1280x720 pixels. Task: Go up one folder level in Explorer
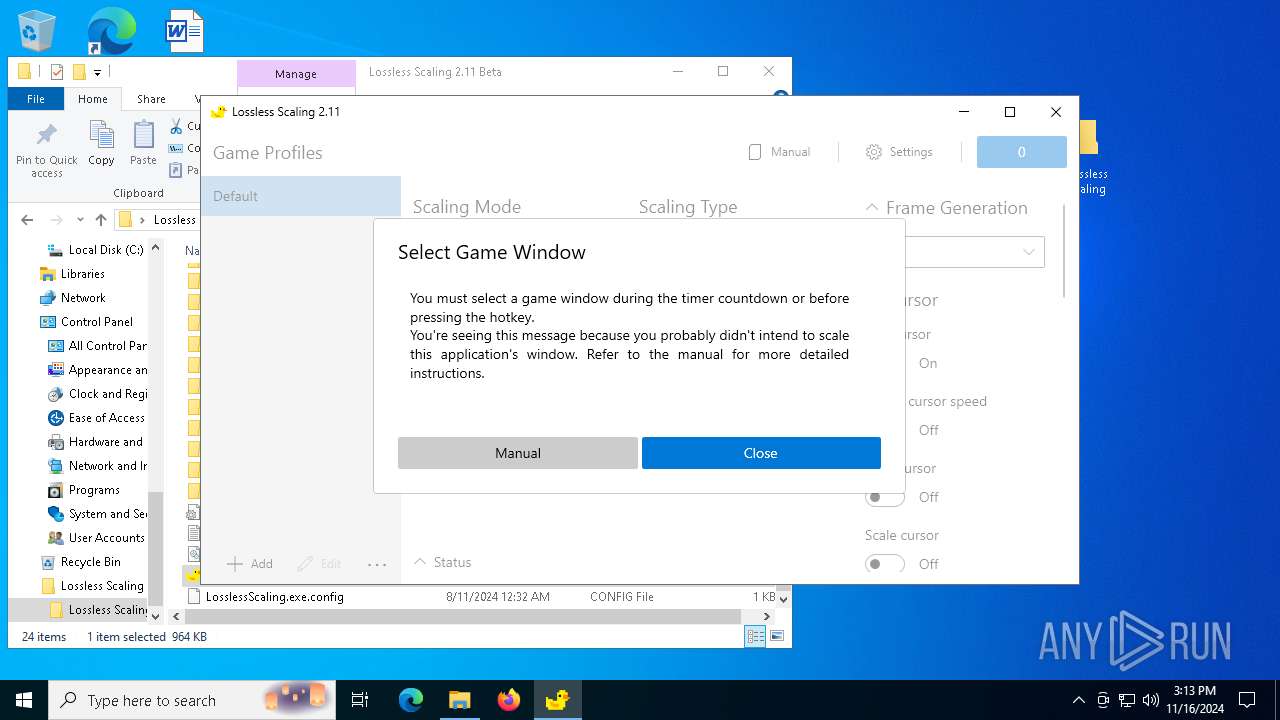point(101,220)
